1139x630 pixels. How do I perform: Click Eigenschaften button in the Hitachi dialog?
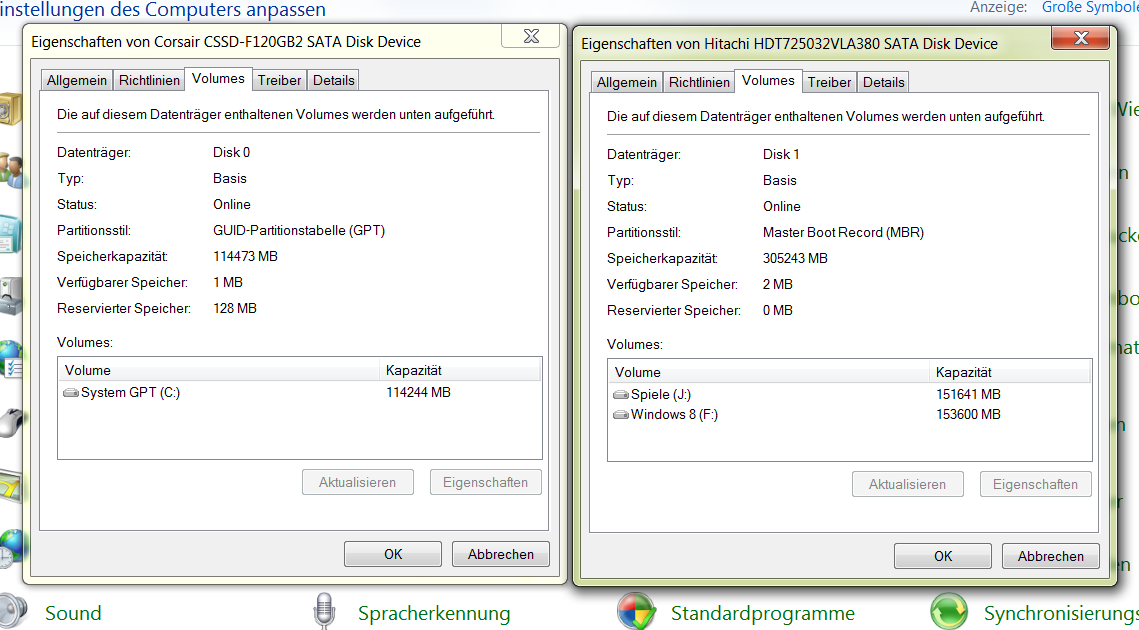point(1035,484)
